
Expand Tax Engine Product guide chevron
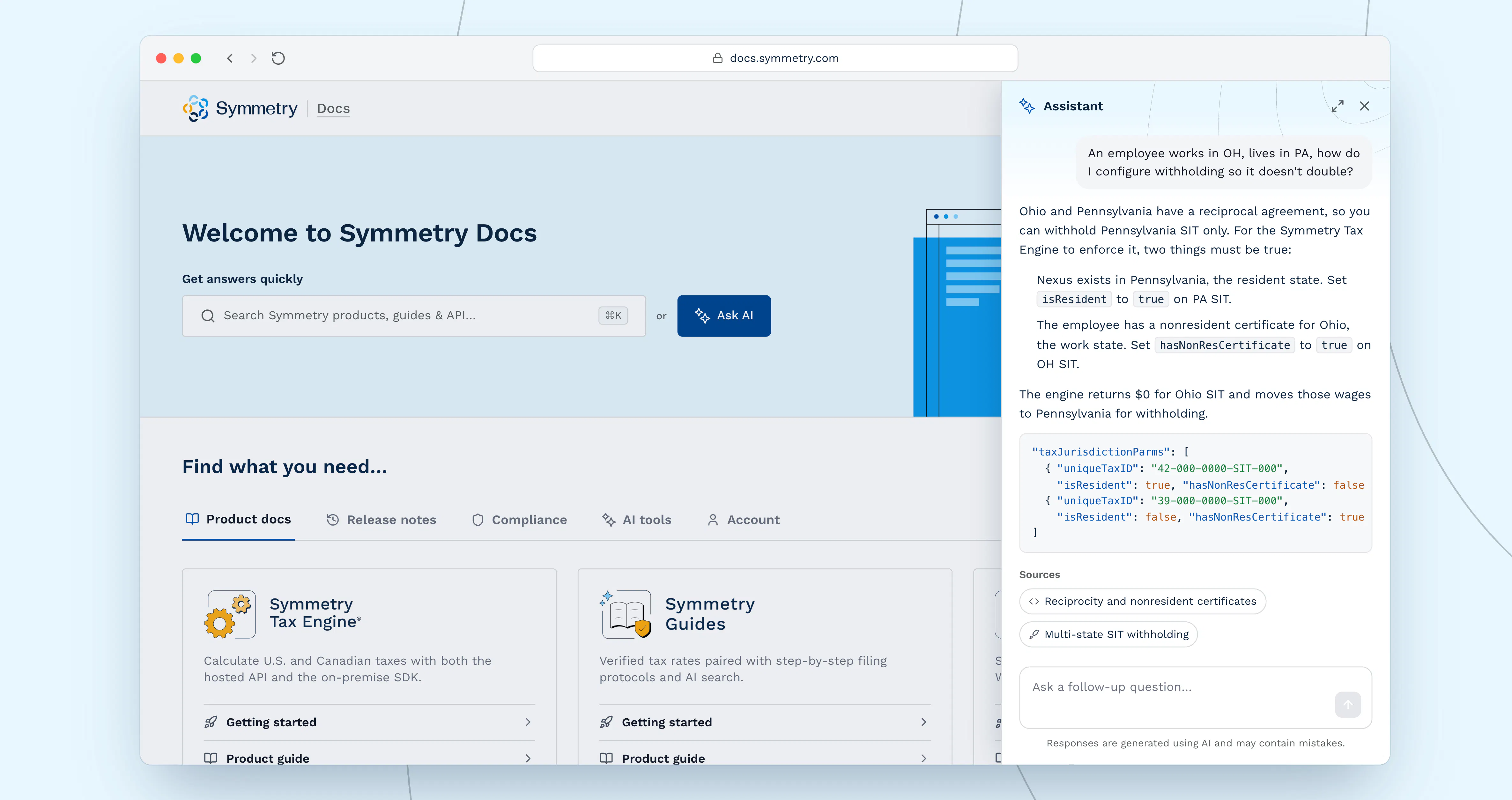[x=528, y=758]
